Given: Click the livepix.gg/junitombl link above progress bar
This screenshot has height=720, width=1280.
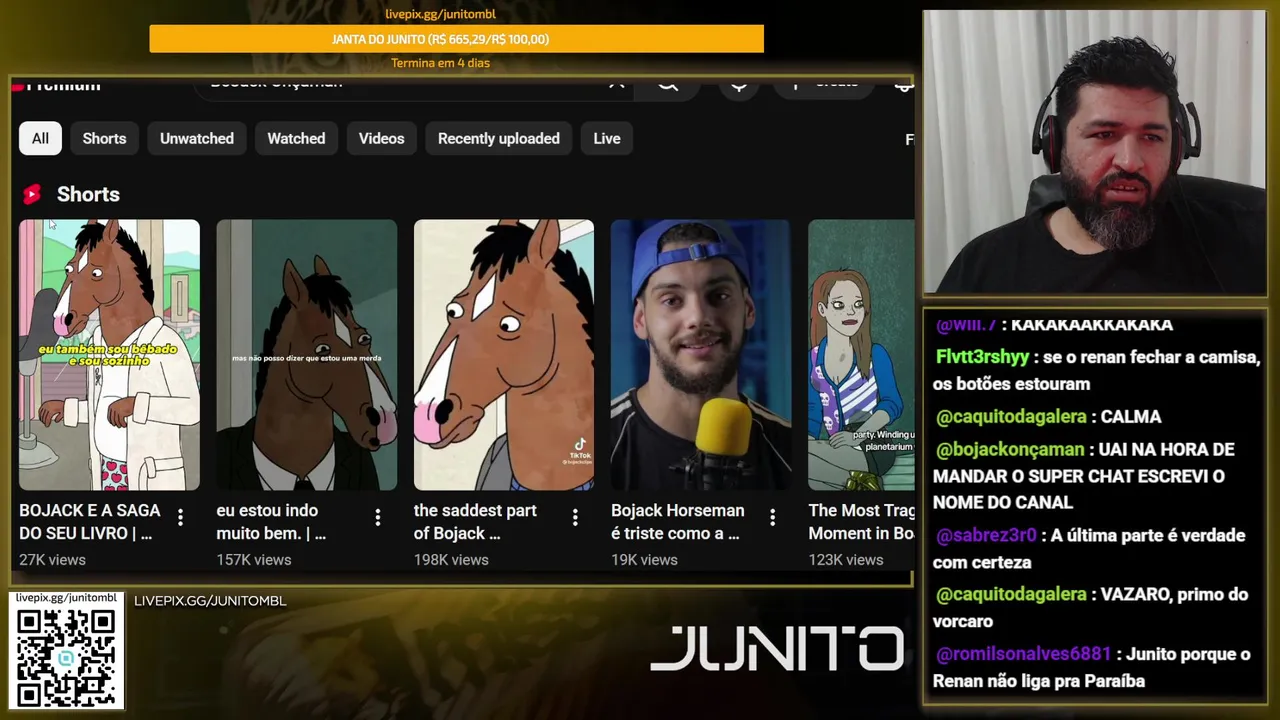Looking at the screenshot, I should point(440,14).
